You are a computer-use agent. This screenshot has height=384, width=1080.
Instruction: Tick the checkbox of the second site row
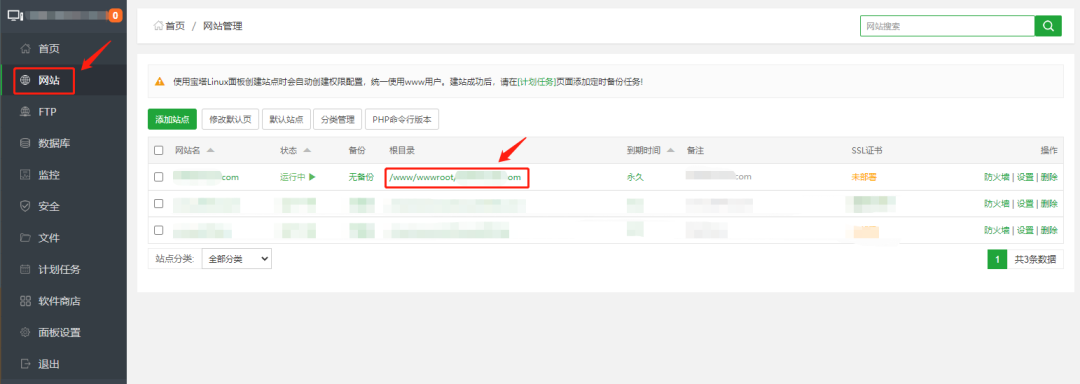click(159, 204)
